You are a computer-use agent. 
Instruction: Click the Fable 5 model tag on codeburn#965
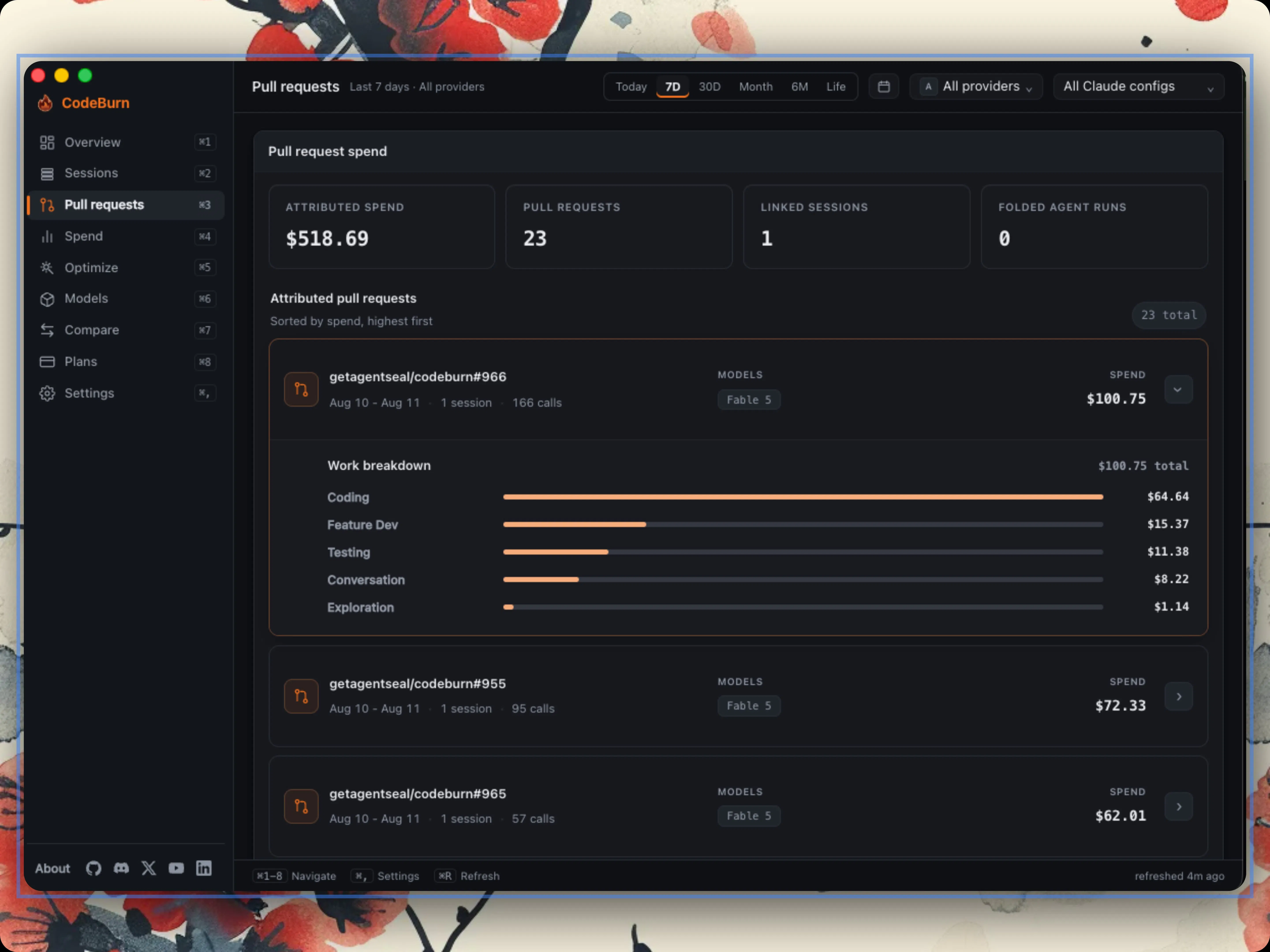[x=749, y=816]
